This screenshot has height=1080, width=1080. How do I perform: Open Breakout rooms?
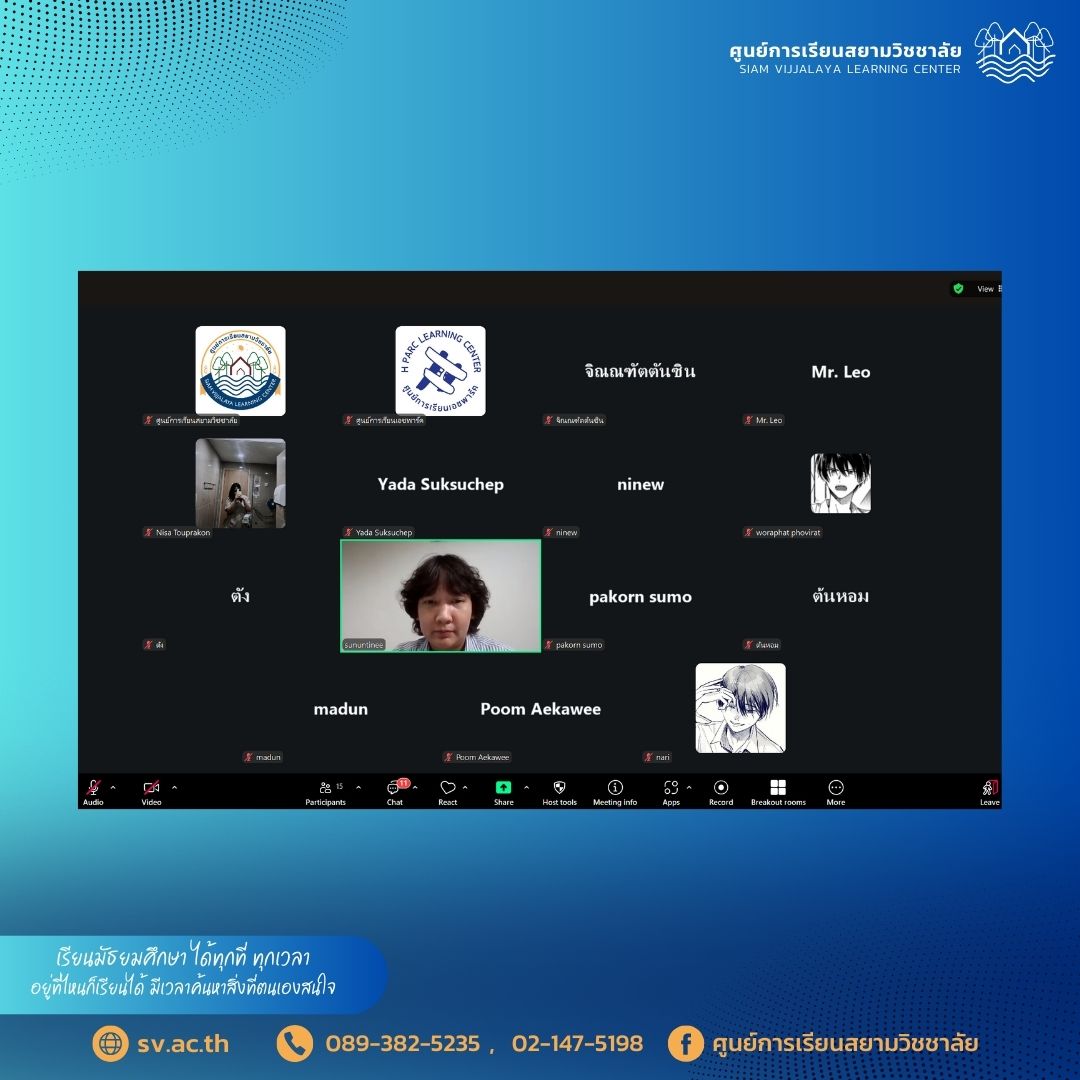pyautogui.click(x=778, y=789)
